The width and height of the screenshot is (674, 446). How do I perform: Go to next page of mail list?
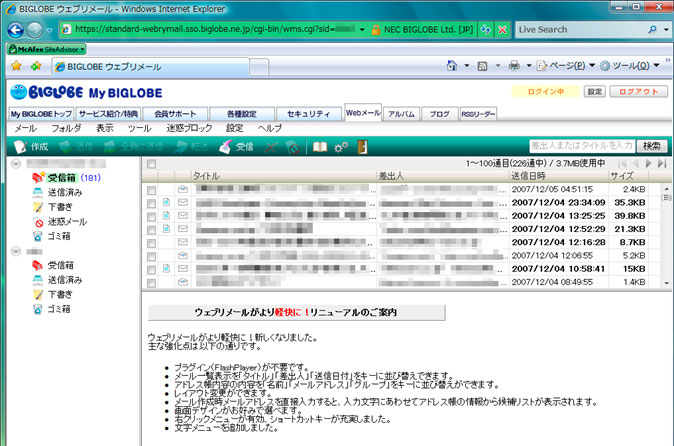point(649,163)
